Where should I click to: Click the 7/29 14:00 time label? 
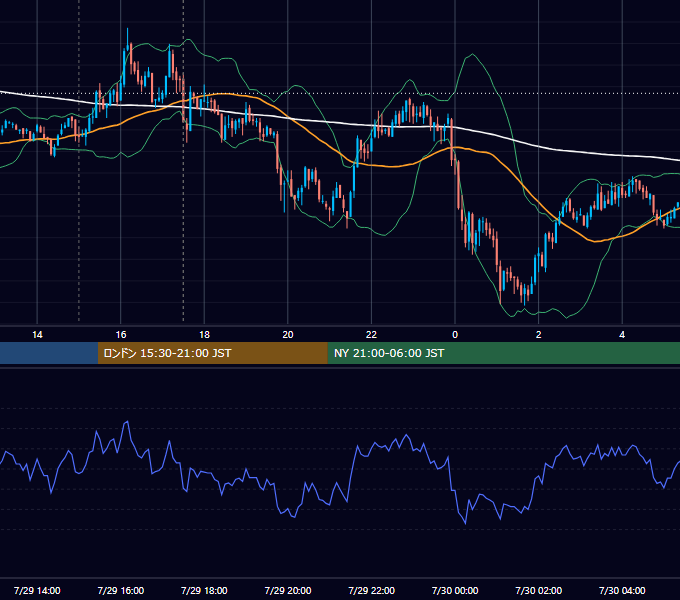(37, 590)
